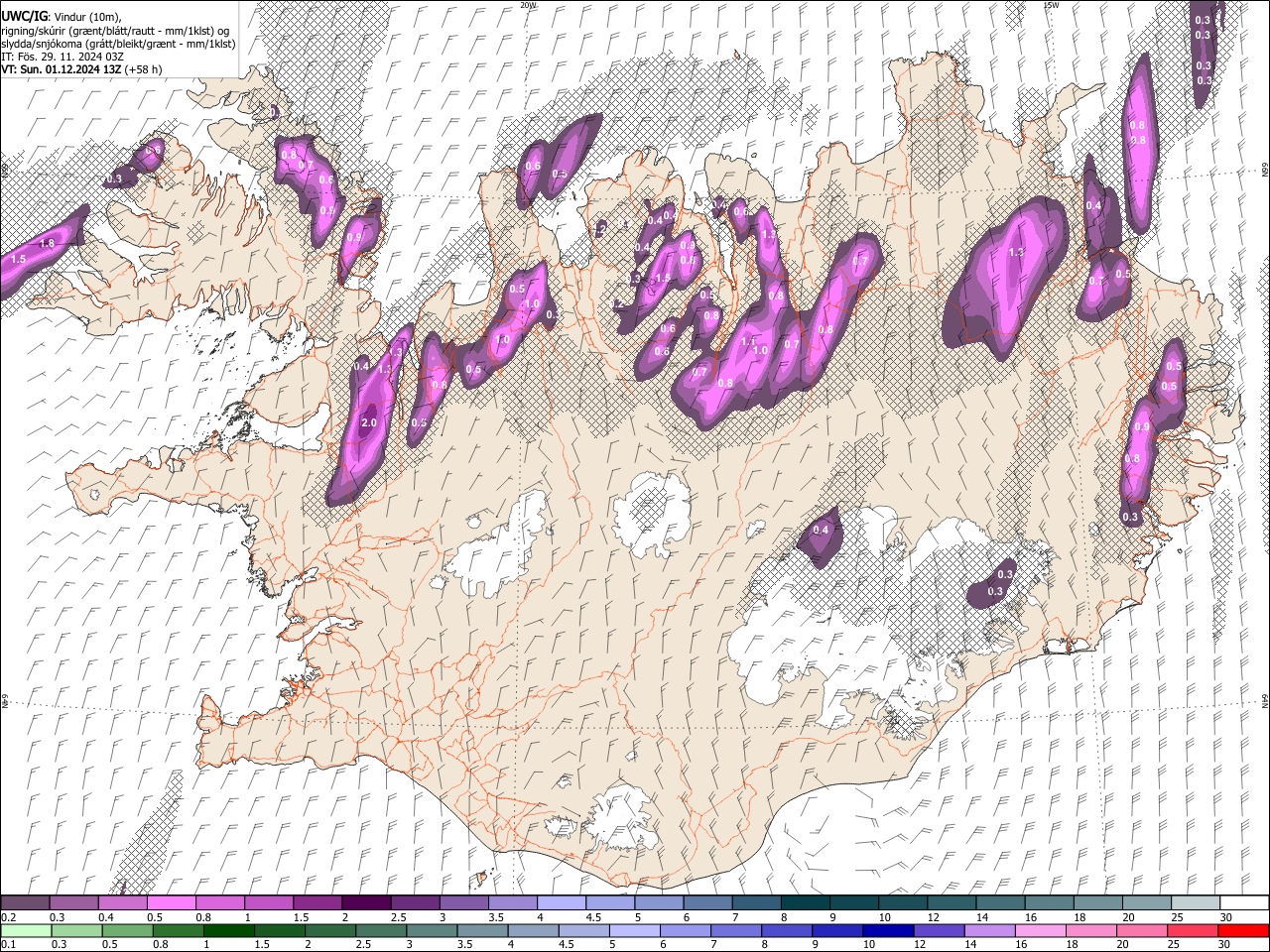
Task: Click the dark green swatch labeled 1 in bottom row
Action: point(229,930)
